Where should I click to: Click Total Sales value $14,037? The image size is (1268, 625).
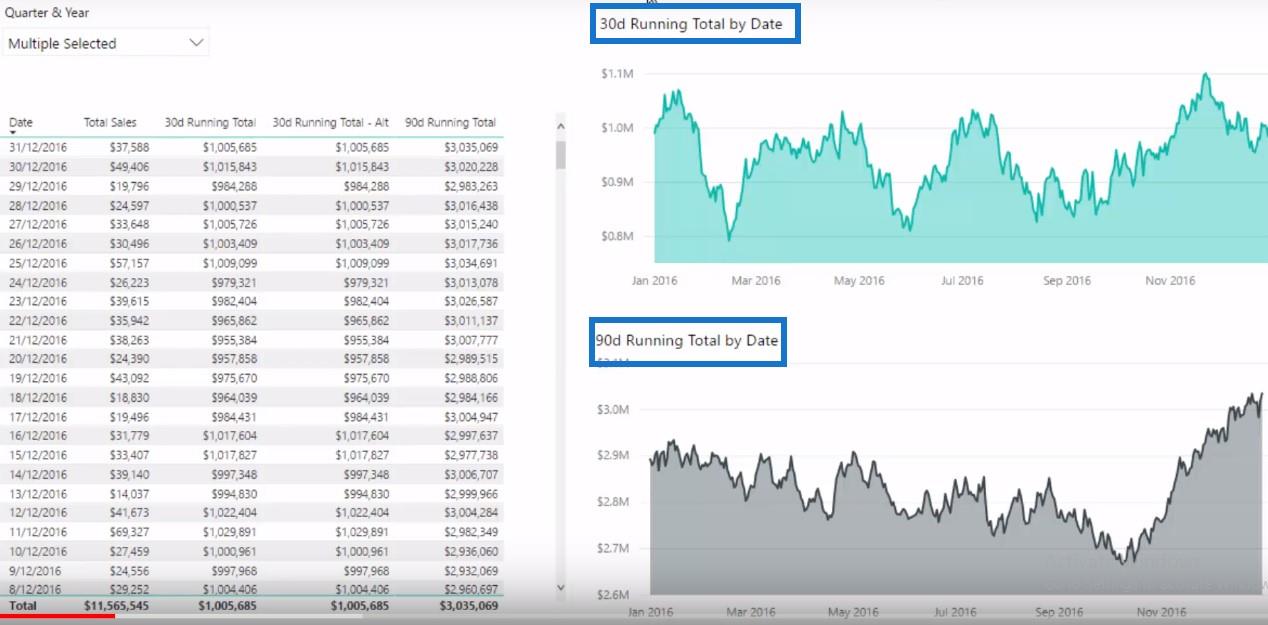(x=129, y=494)
